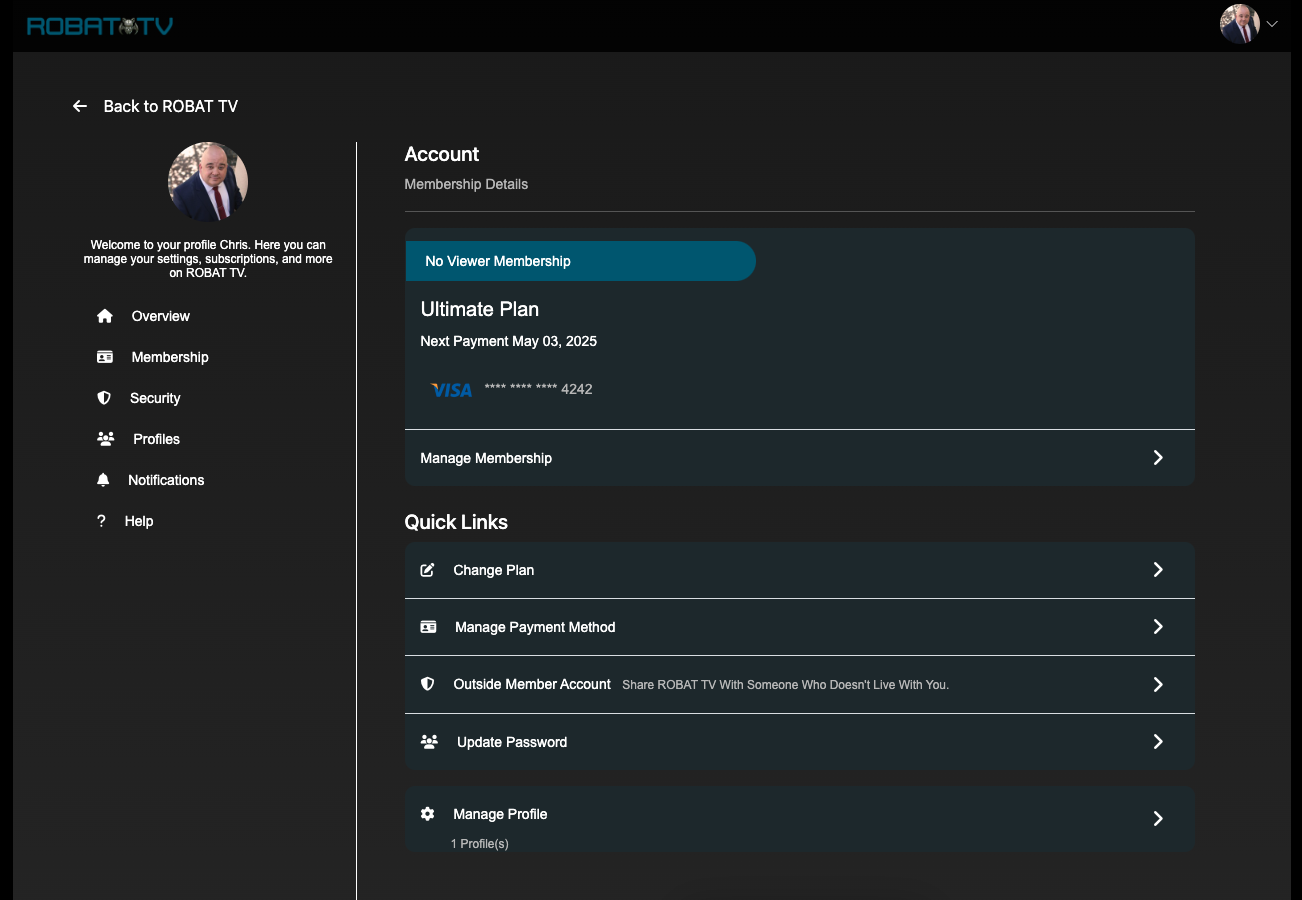Click the Outside Member Account shield icon
Screen dimensions: 1302x900
428,684
